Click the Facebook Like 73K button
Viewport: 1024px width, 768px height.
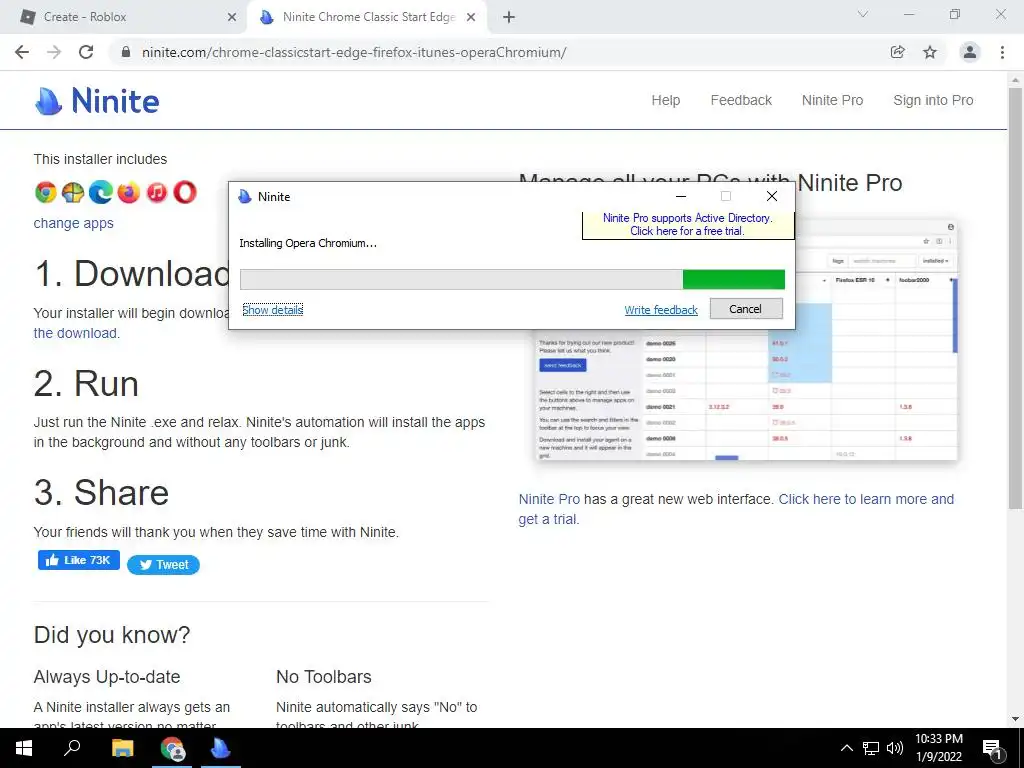coord(79,560)
